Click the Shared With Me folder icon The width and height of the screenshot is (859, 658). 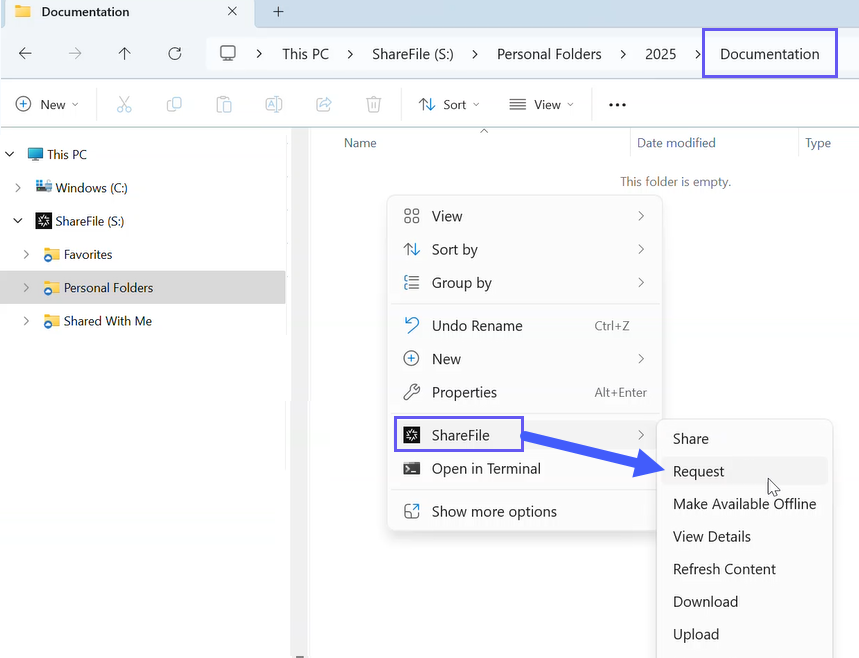(x=51, y=322)
